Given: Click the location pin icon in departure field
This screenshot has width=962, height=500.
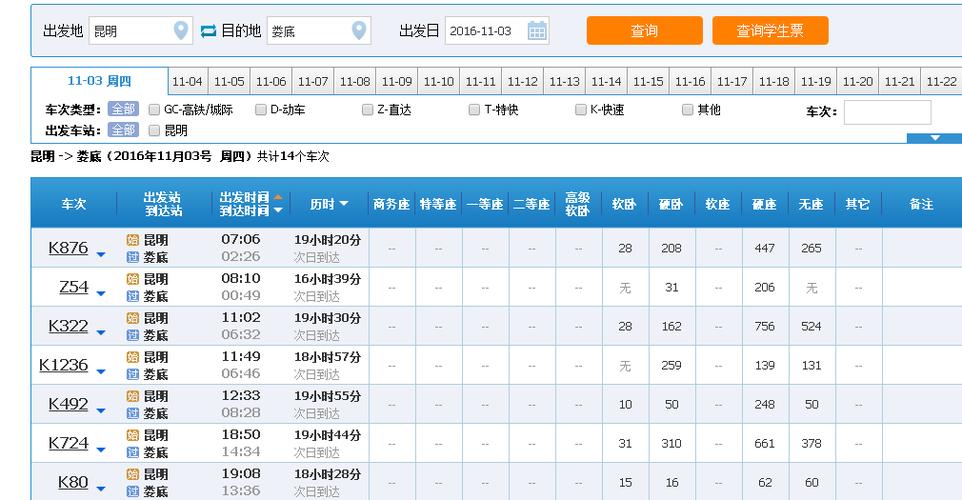Looking at the screenshot, I should (181, 31).
